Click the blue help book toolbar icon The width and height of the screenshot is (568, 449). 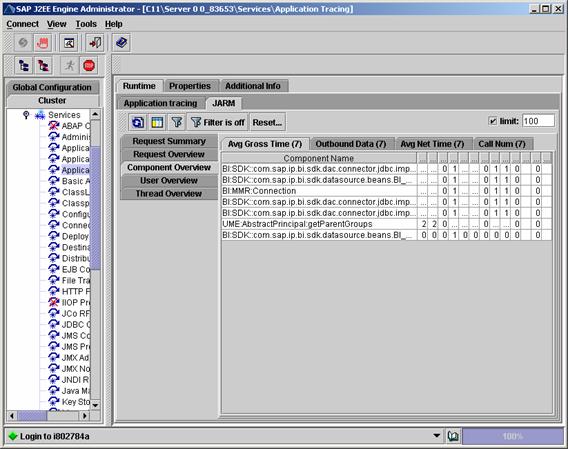coord(121,43)
